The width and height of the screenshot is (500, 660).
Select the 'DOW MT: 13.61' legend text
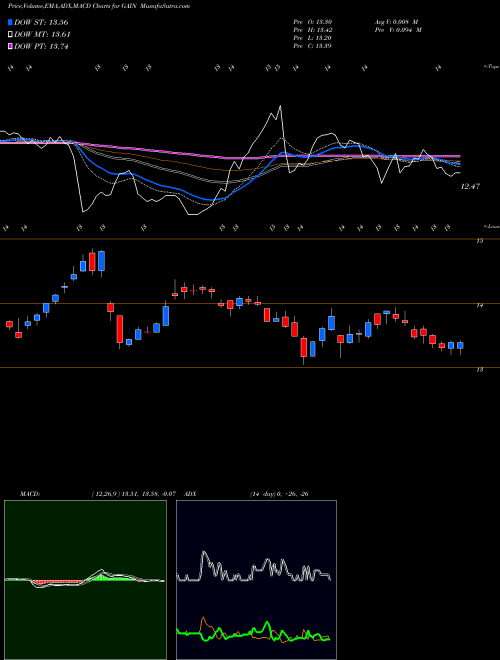42,35
